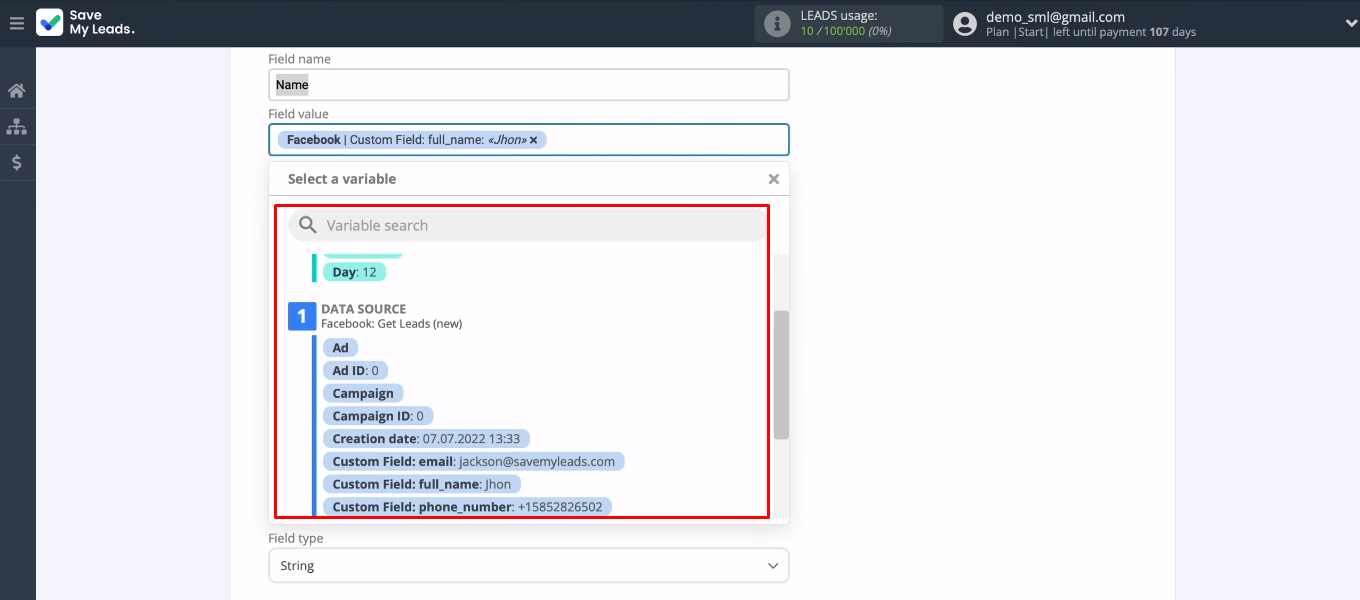Click the Plan Start payment info text

pos(1091,32)
